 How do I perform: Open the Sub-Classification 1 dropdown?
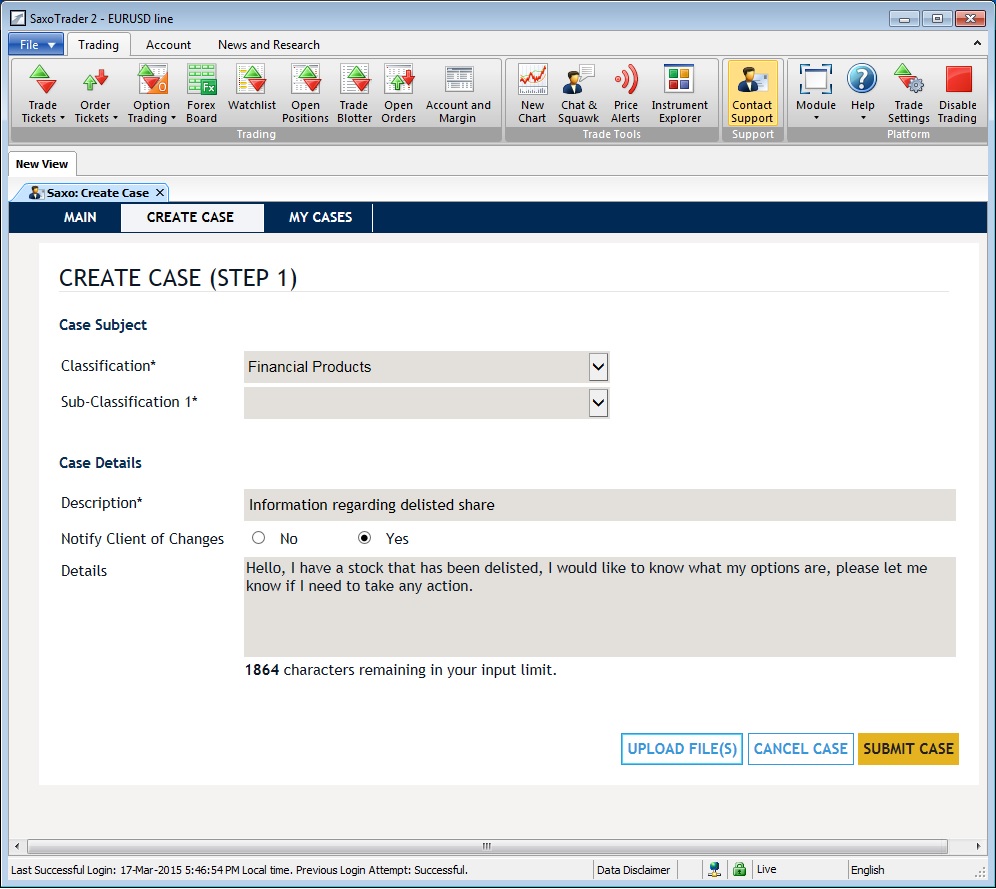(598, 403)
